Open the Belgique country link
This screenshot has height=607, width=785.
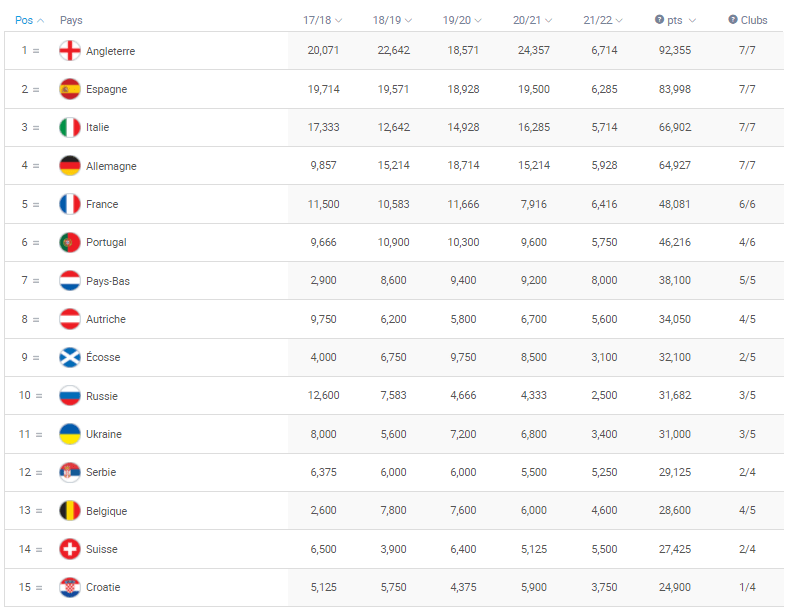[107, 511]
